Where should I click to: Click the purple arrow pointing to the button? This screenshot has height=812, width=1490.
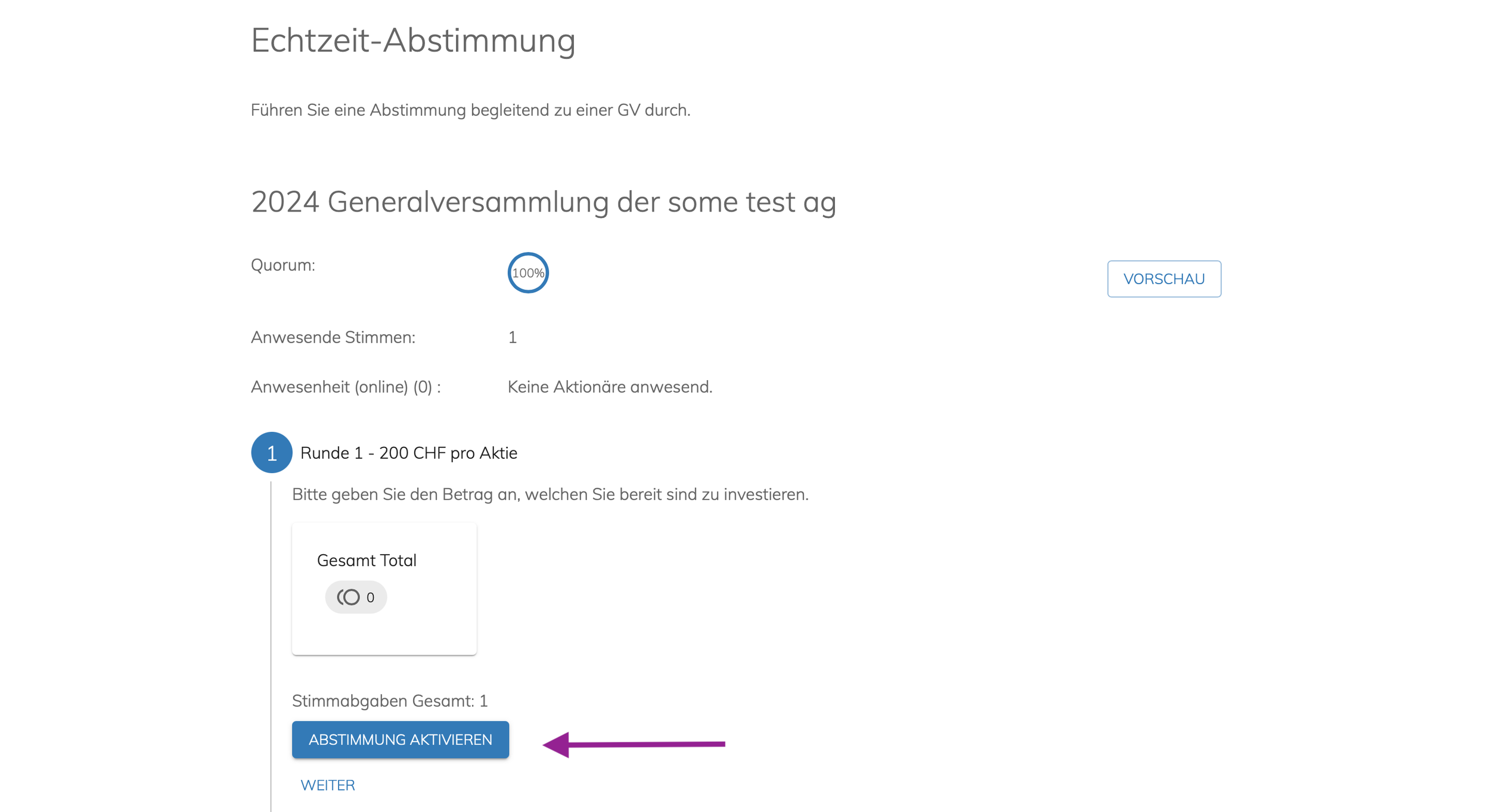[634, 743]
